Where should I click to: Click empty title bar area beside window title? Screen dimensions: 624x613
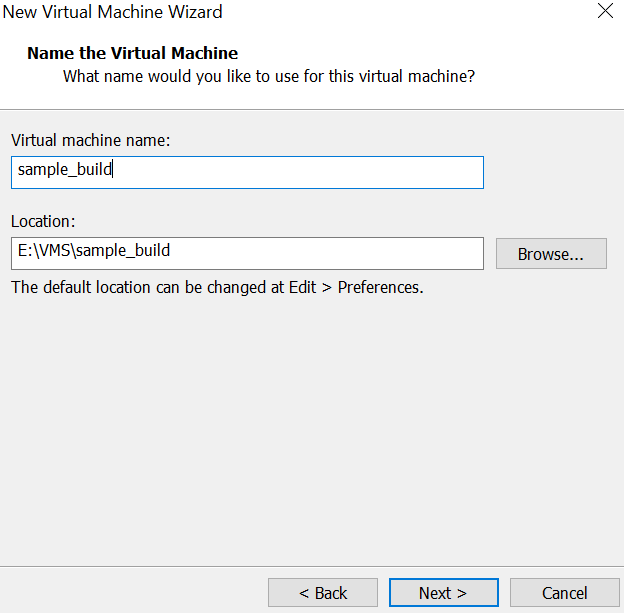pos(400,13)
